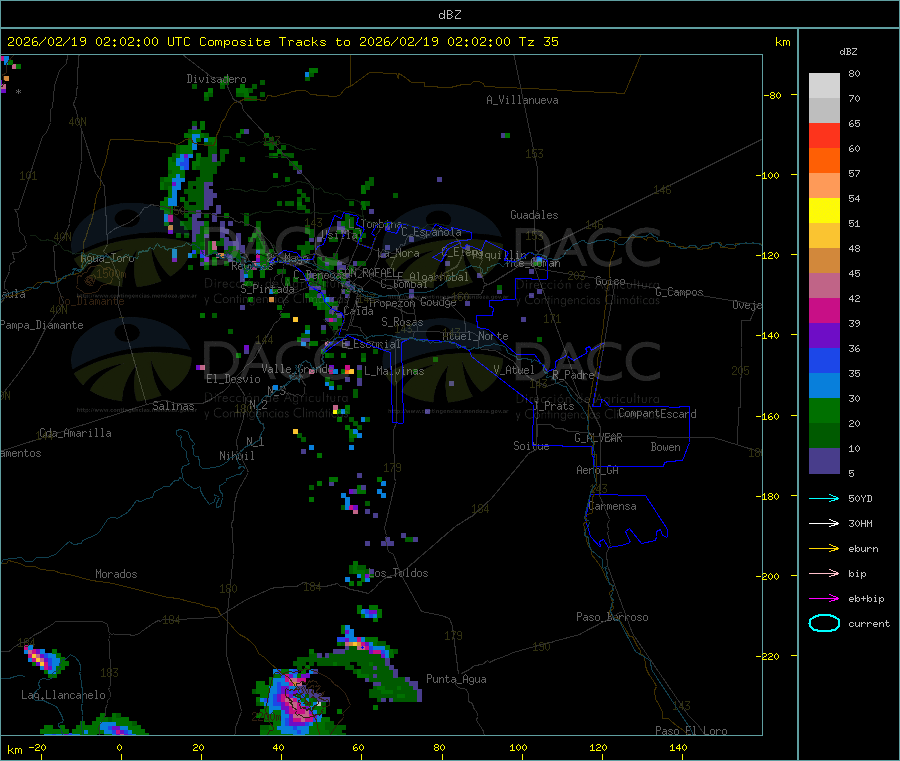Click the Atuel_Norte map label
Screen dimensions: 900x761
475,336
